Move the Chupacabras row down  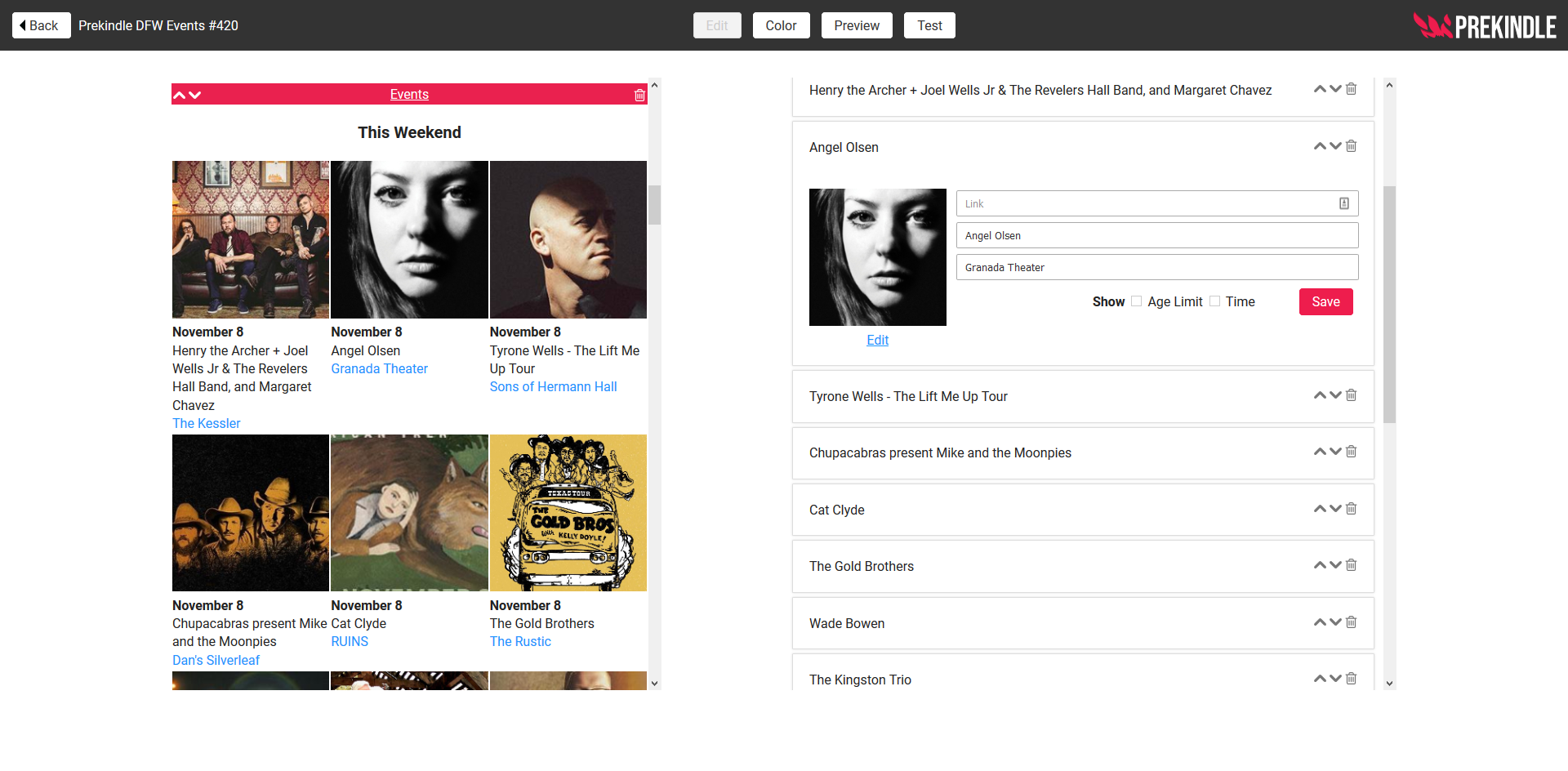pyautogui.click(x=1335, y=452)
